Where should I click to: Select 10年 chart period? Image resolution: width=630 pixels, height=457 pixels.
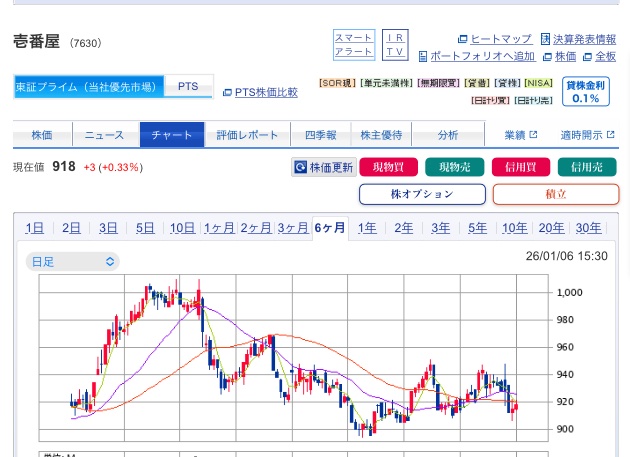pyautogui.click(x=515, y=228)
